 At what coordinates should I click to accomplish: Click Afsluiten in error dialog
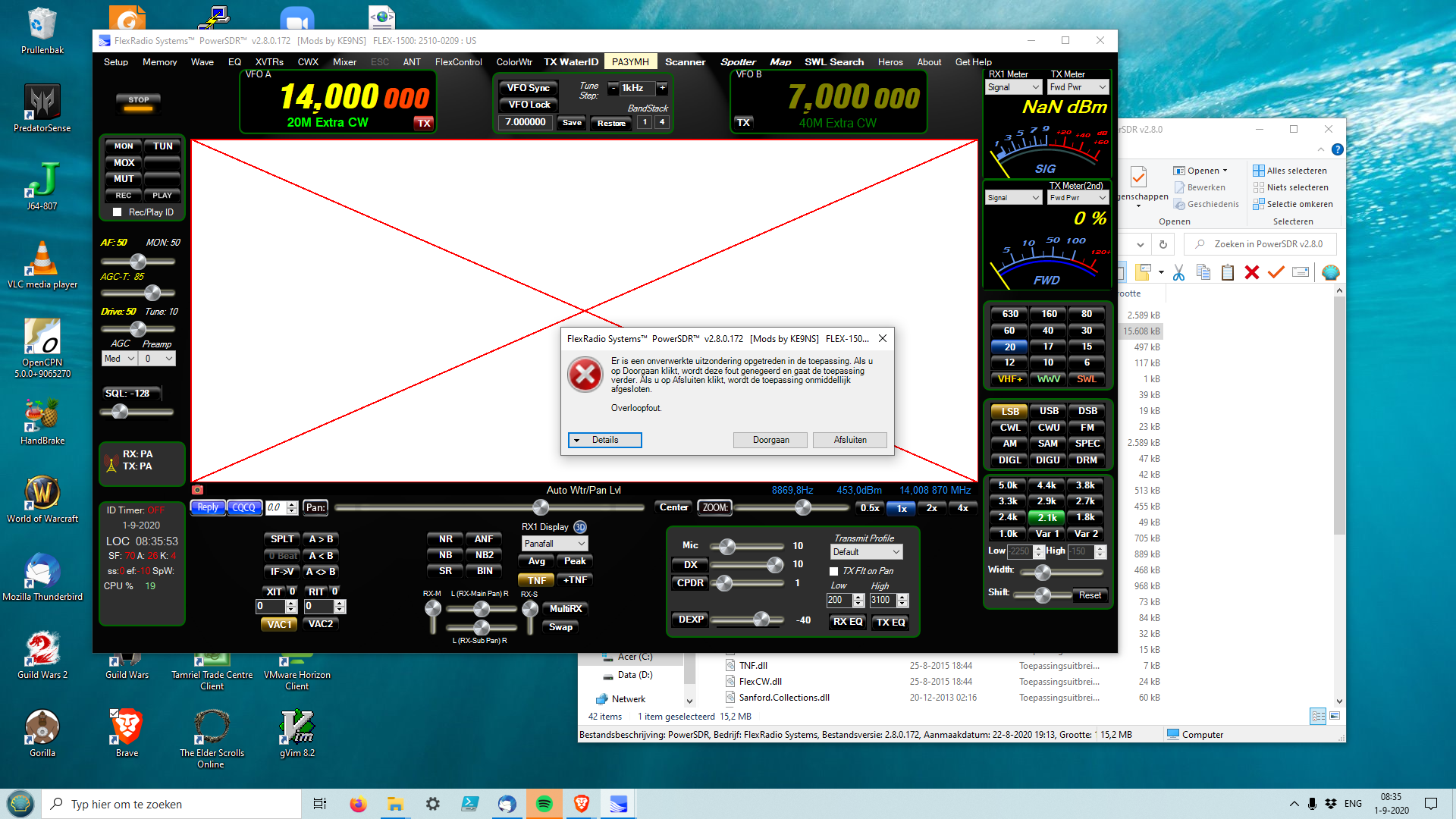tap(850, 440)
